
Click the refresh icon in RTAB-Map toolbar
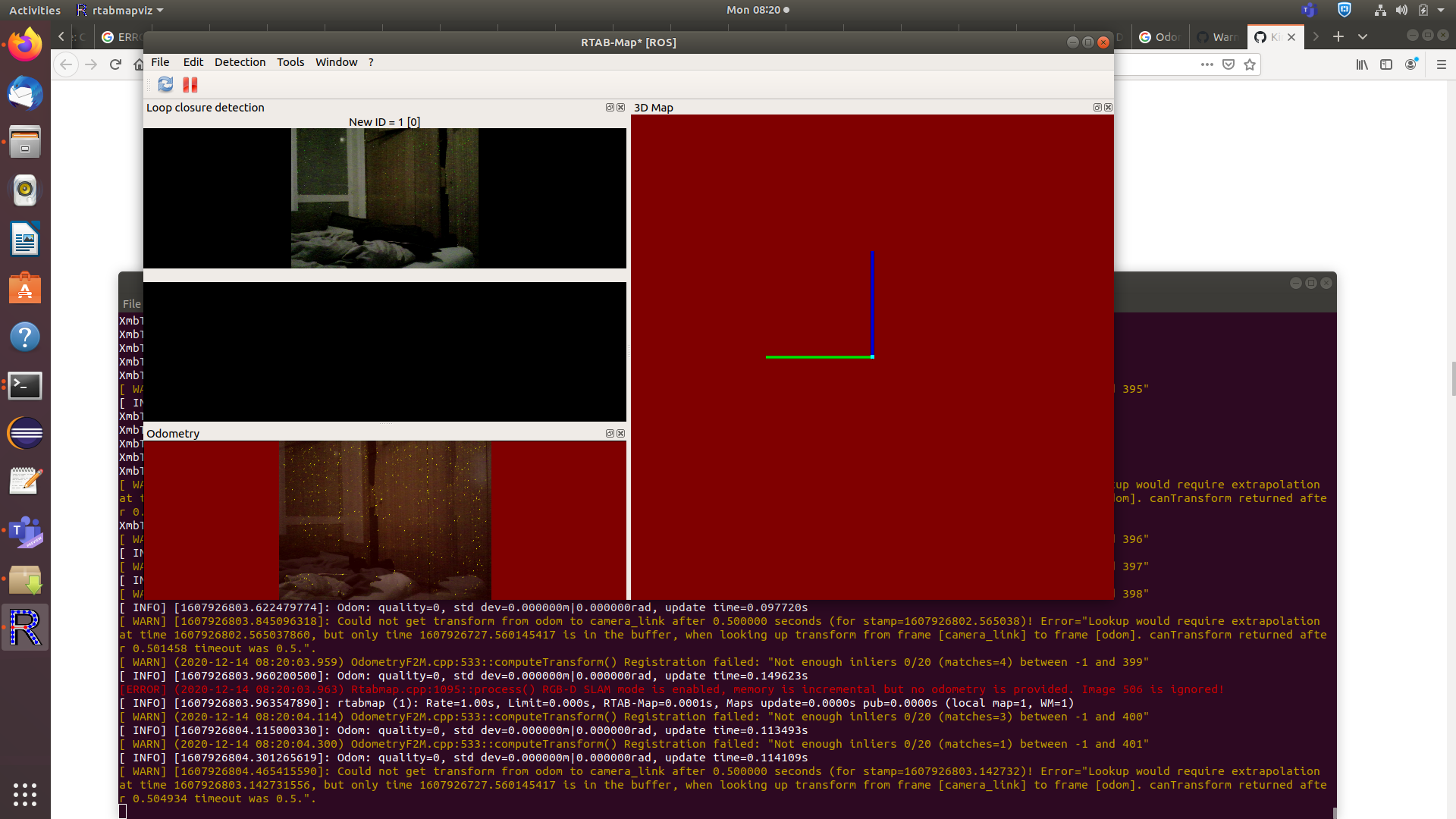click(165, 85)
